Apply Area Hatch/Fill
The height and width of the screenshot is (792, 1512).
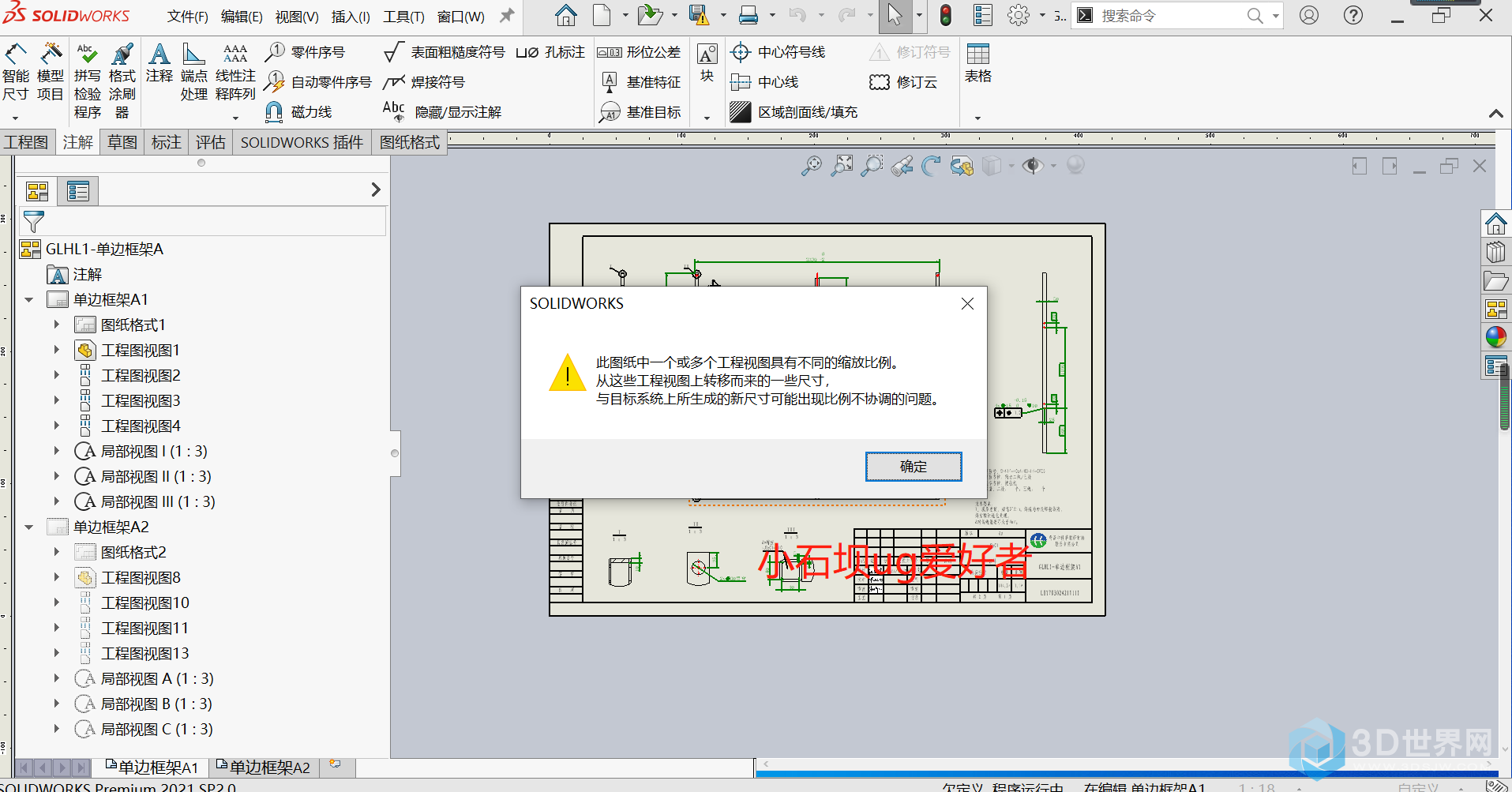pyautogui.click(x=794, y=112)
